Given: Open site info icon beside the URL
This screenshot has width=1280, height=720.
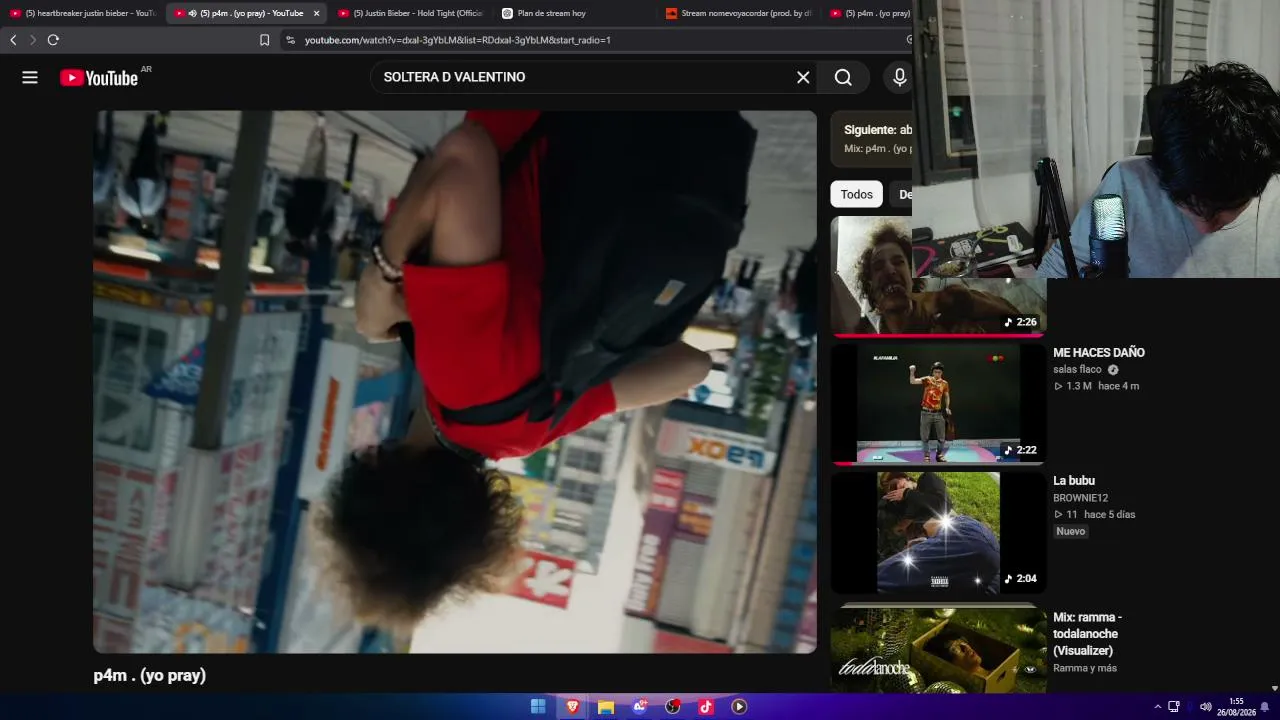Looking at the screenshot, I should 290,40.
